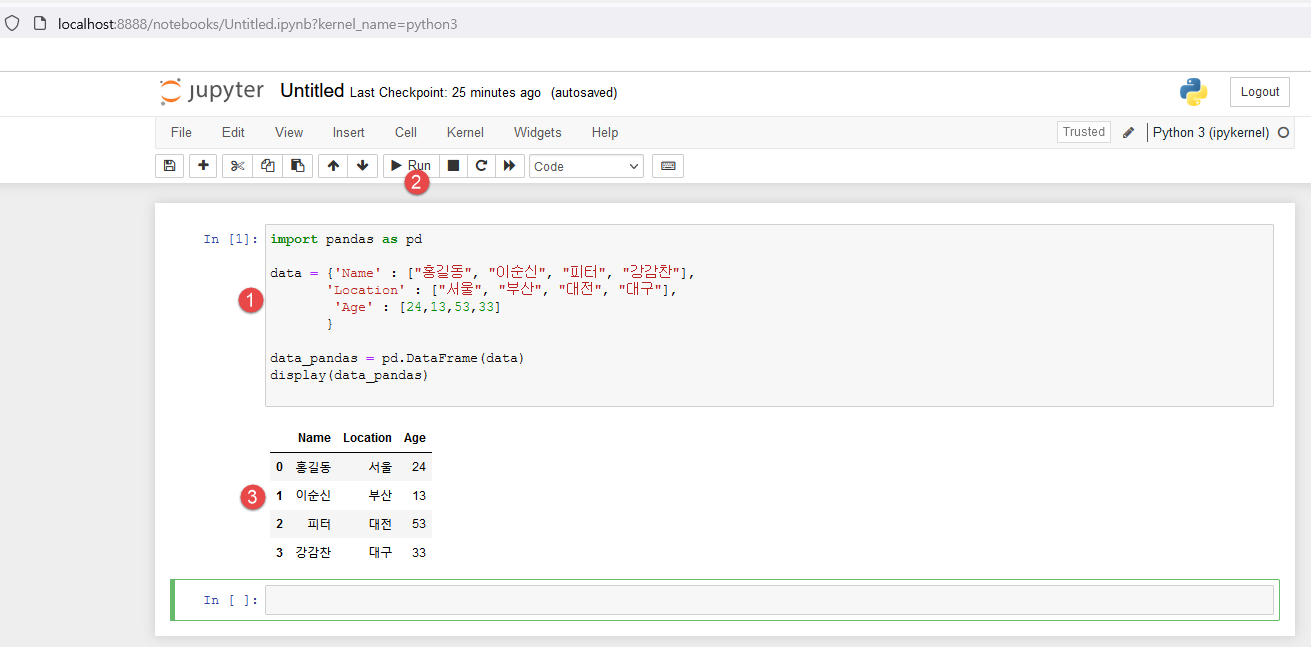The height and width of the screenshot is (647, 1311).
Task: Paste cells below icon
Action: coord(298,166)
